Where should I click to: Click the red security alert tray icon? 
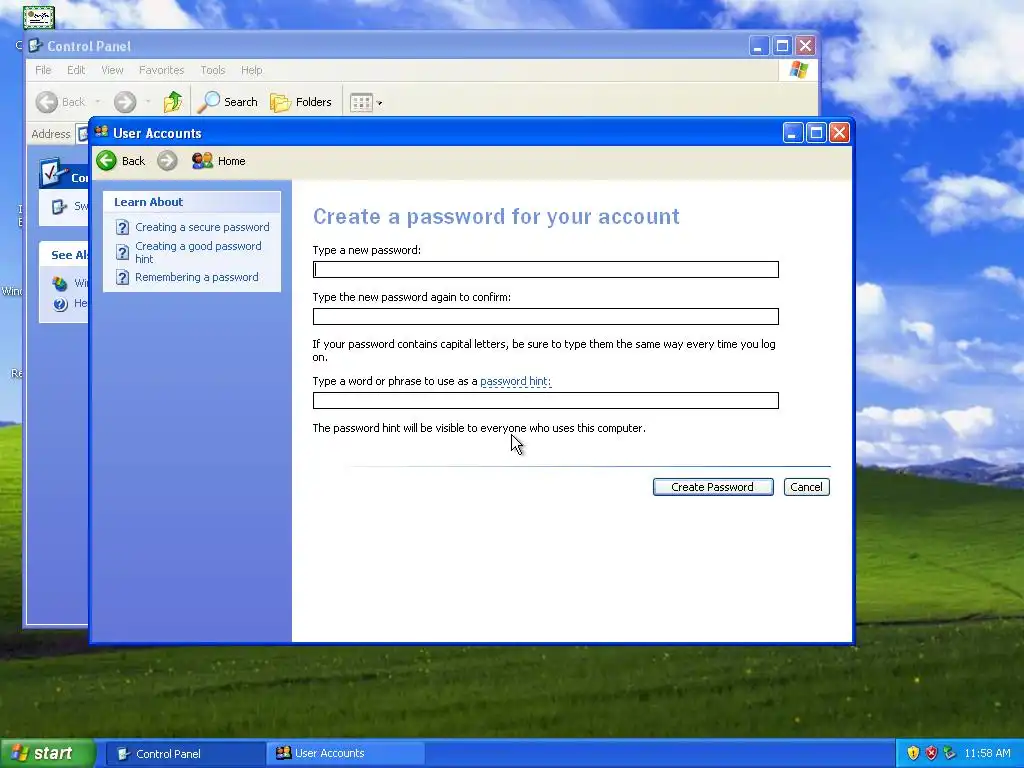(931, 754)
